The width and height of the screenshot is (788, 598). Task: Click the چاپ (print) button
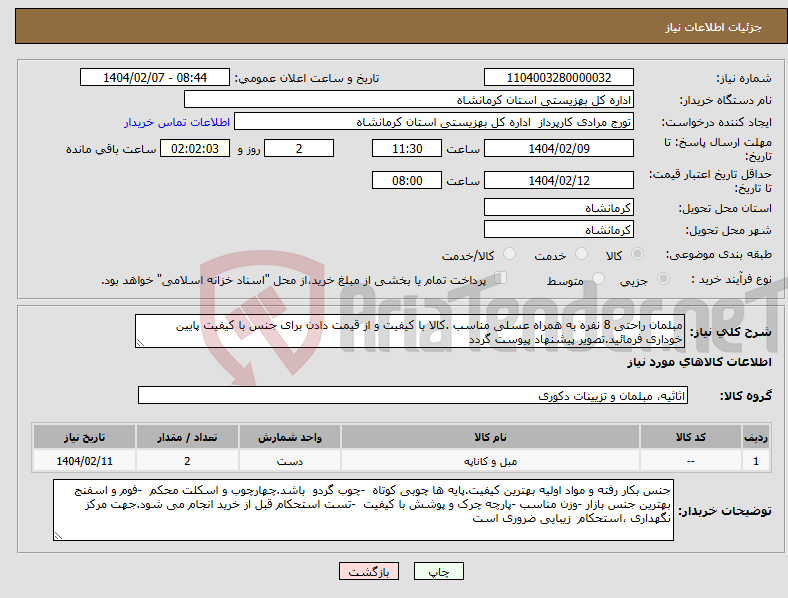tap(438, 571)
